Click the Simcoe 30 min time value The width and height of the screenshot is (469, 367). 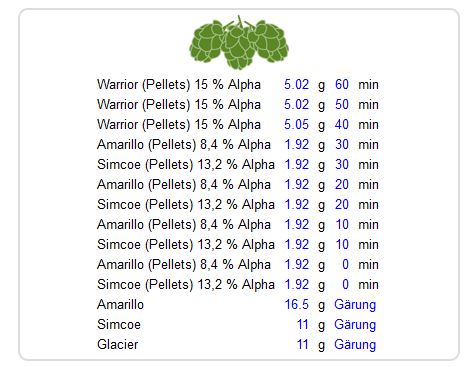point(342,164)
